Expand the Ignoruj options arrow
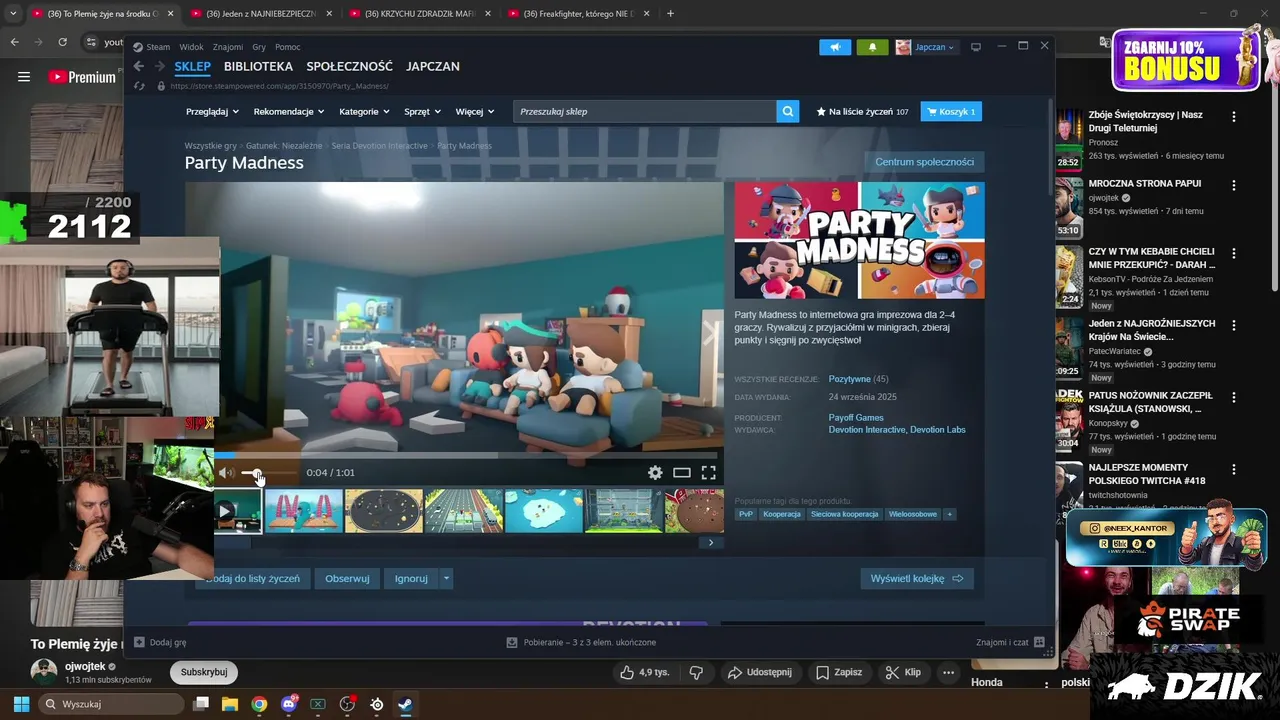 pos(446,578)
